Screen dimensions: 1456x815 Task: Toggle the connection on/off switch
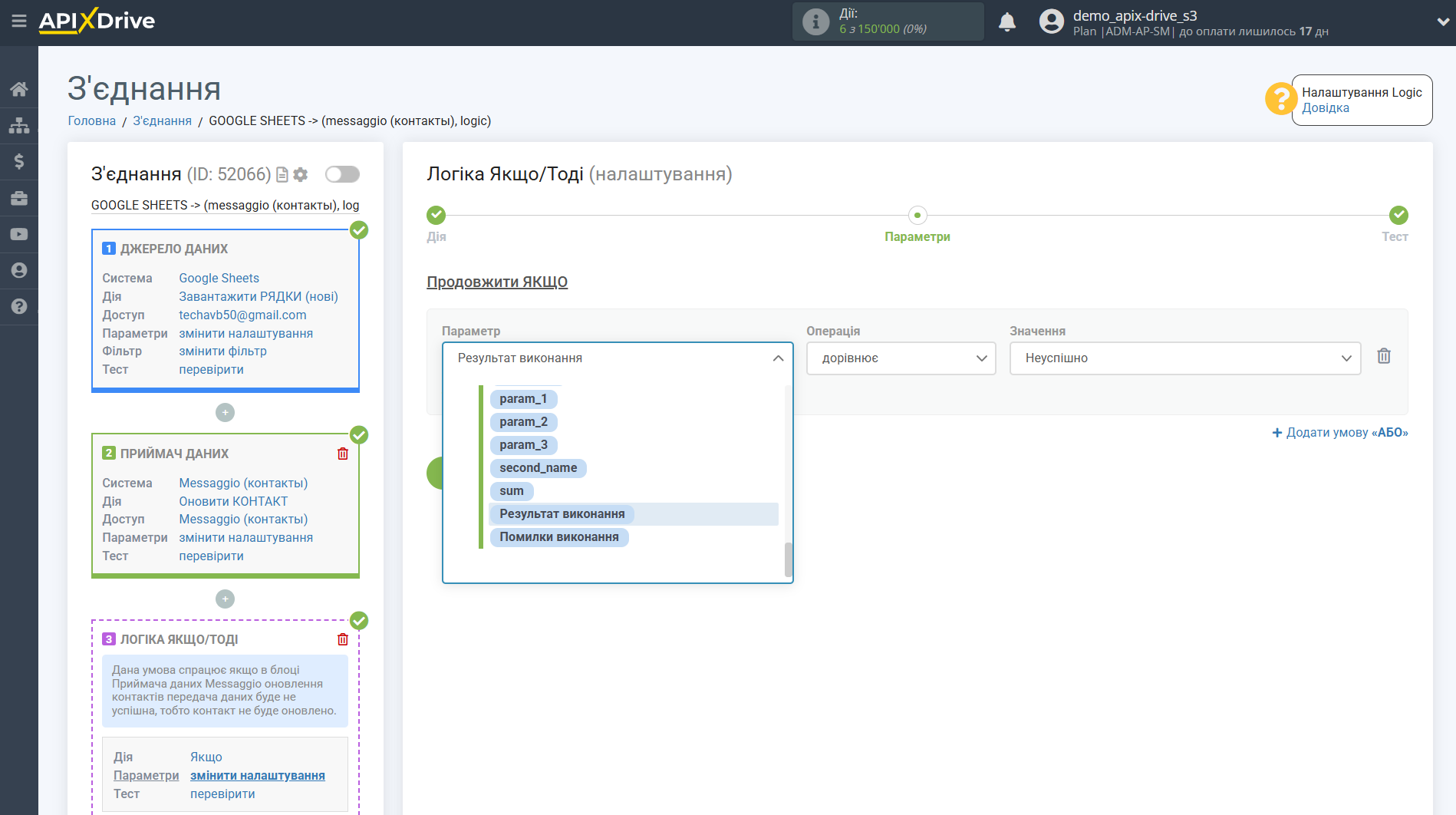[x=342, y=174]
